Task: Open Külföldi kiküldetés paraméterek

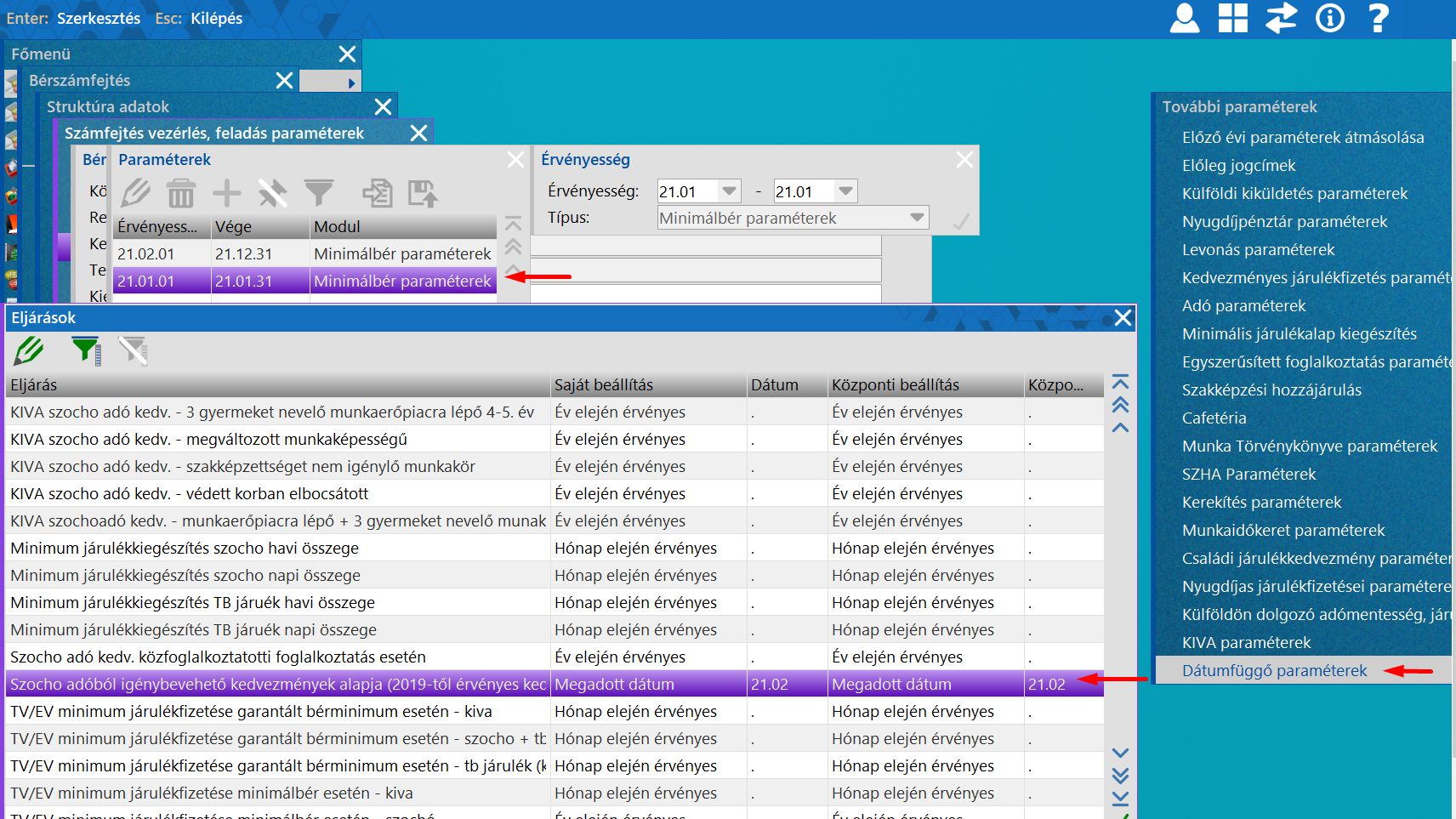Action: [x=1295, y=193]
